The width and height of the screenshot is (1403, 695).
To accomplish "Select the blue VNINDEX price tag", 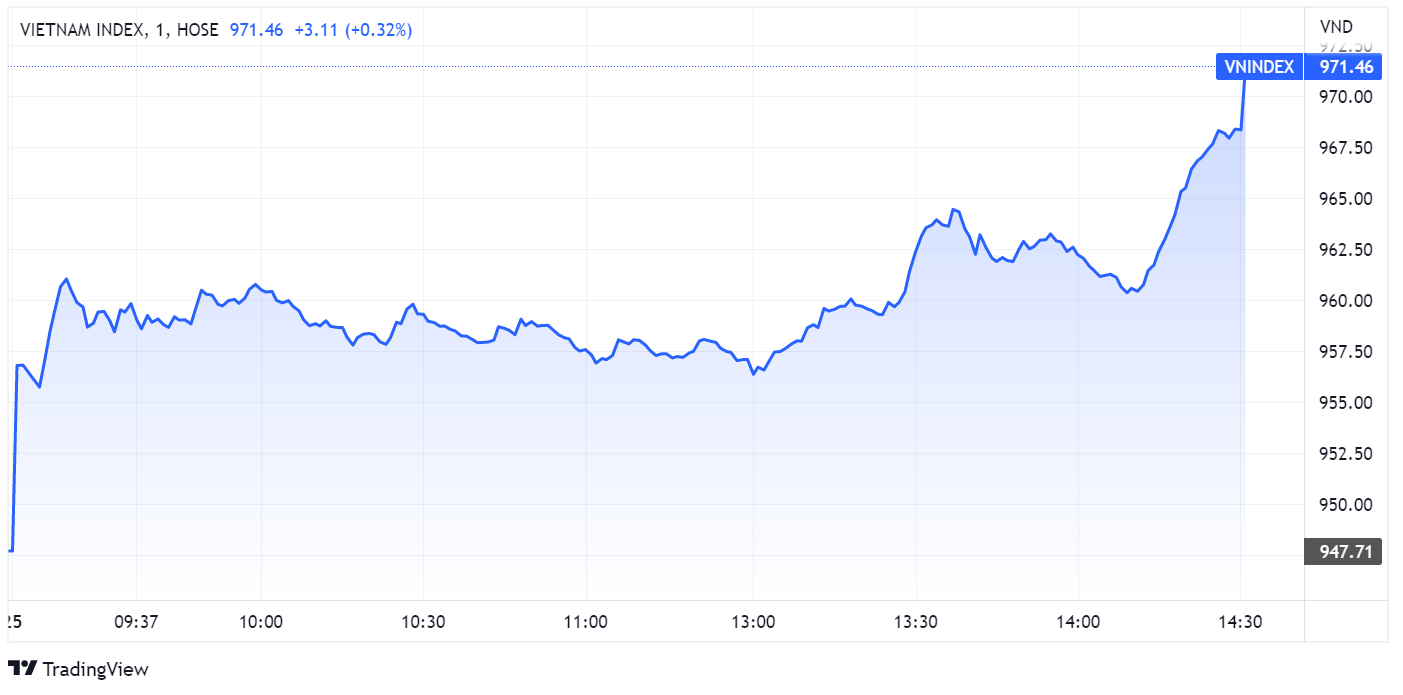I will [1259, 67].
